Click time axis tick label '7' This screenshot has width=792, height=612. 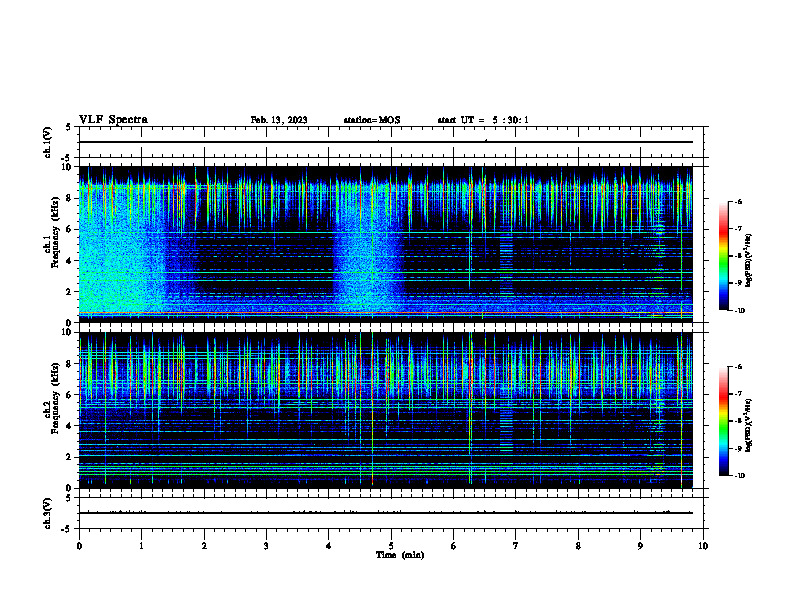click(516, 546)
